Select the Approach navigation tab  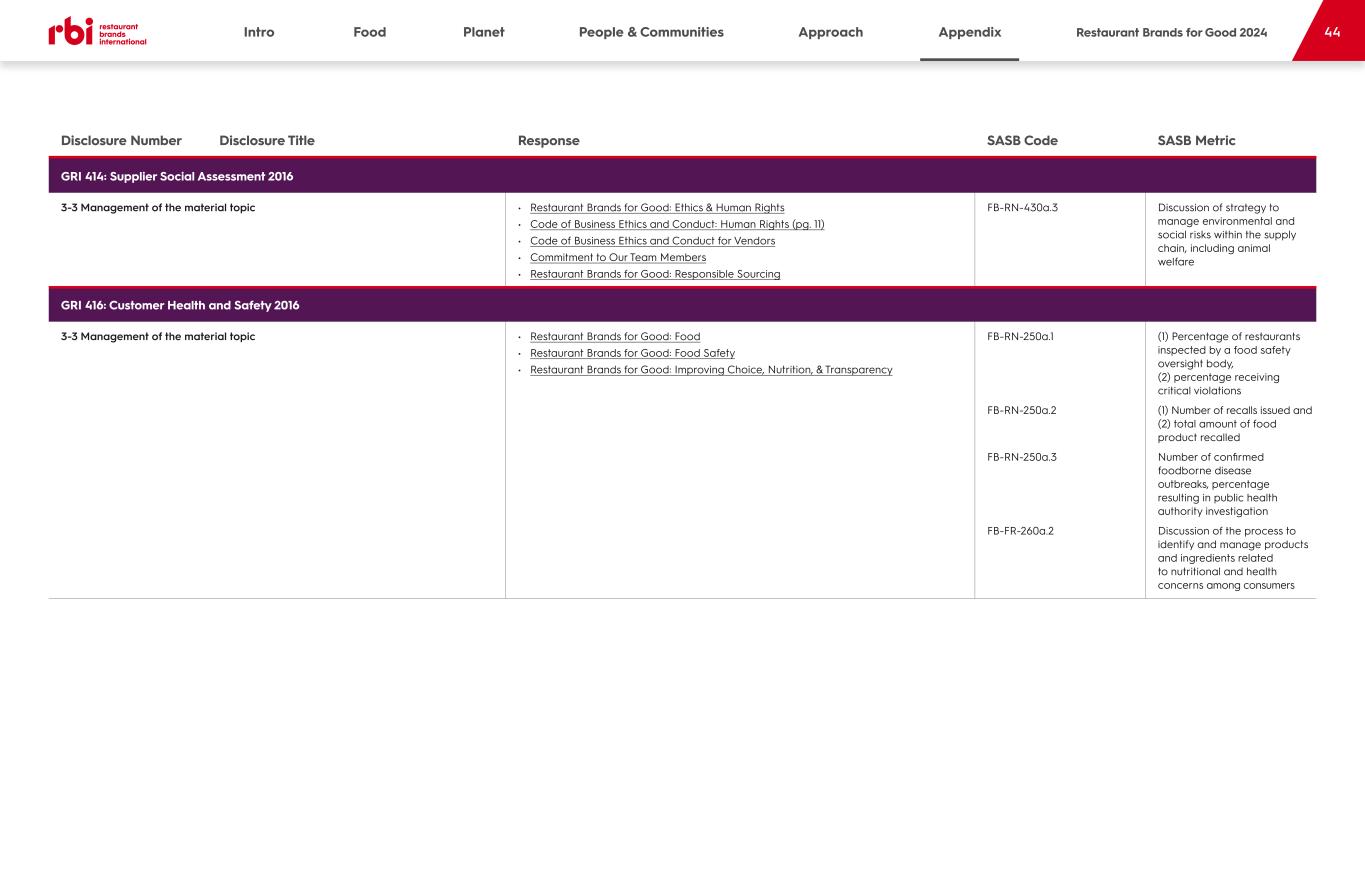830,32
